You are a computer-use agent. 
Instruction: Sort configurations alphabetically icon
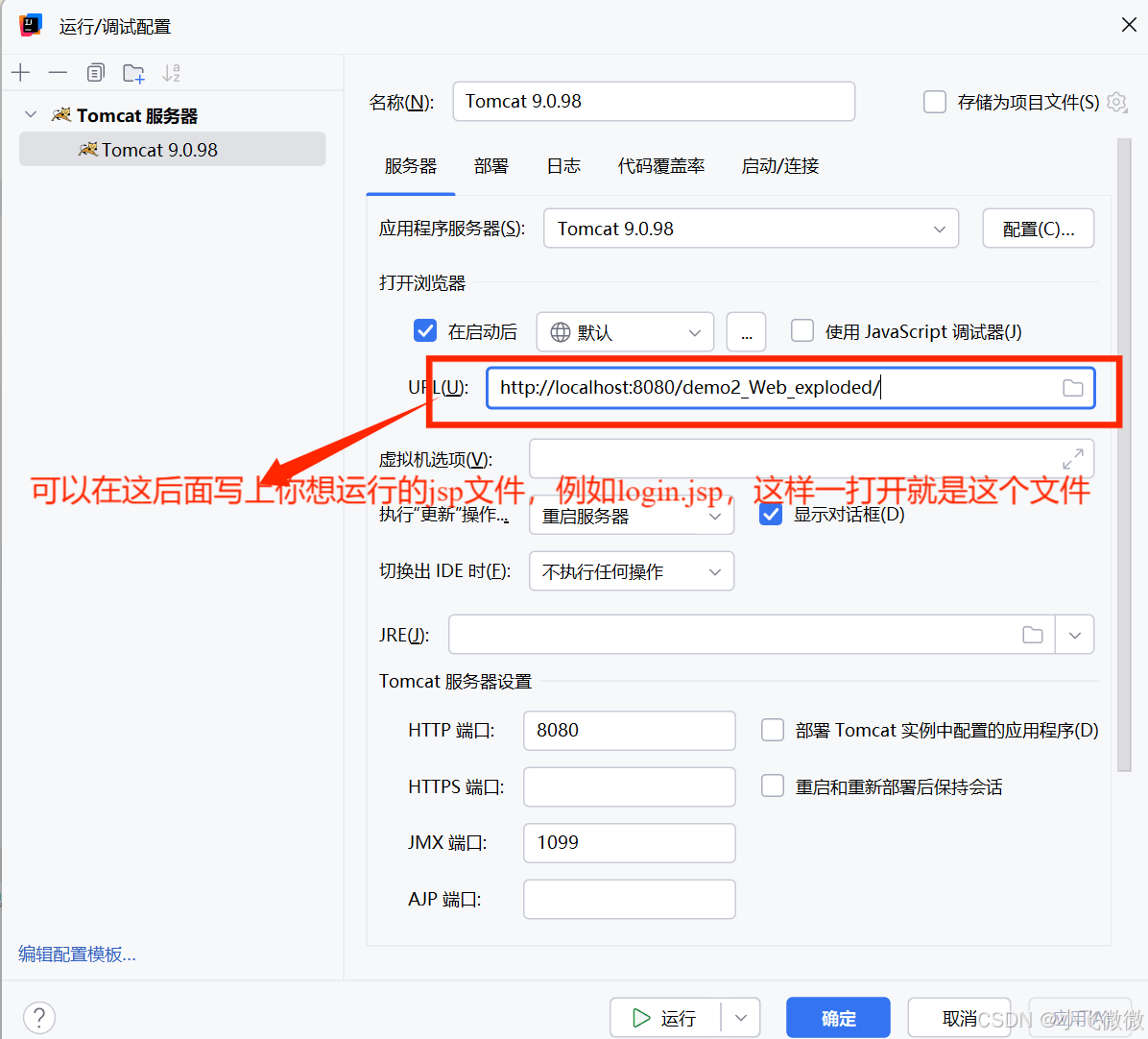click(x=171, y=72)
